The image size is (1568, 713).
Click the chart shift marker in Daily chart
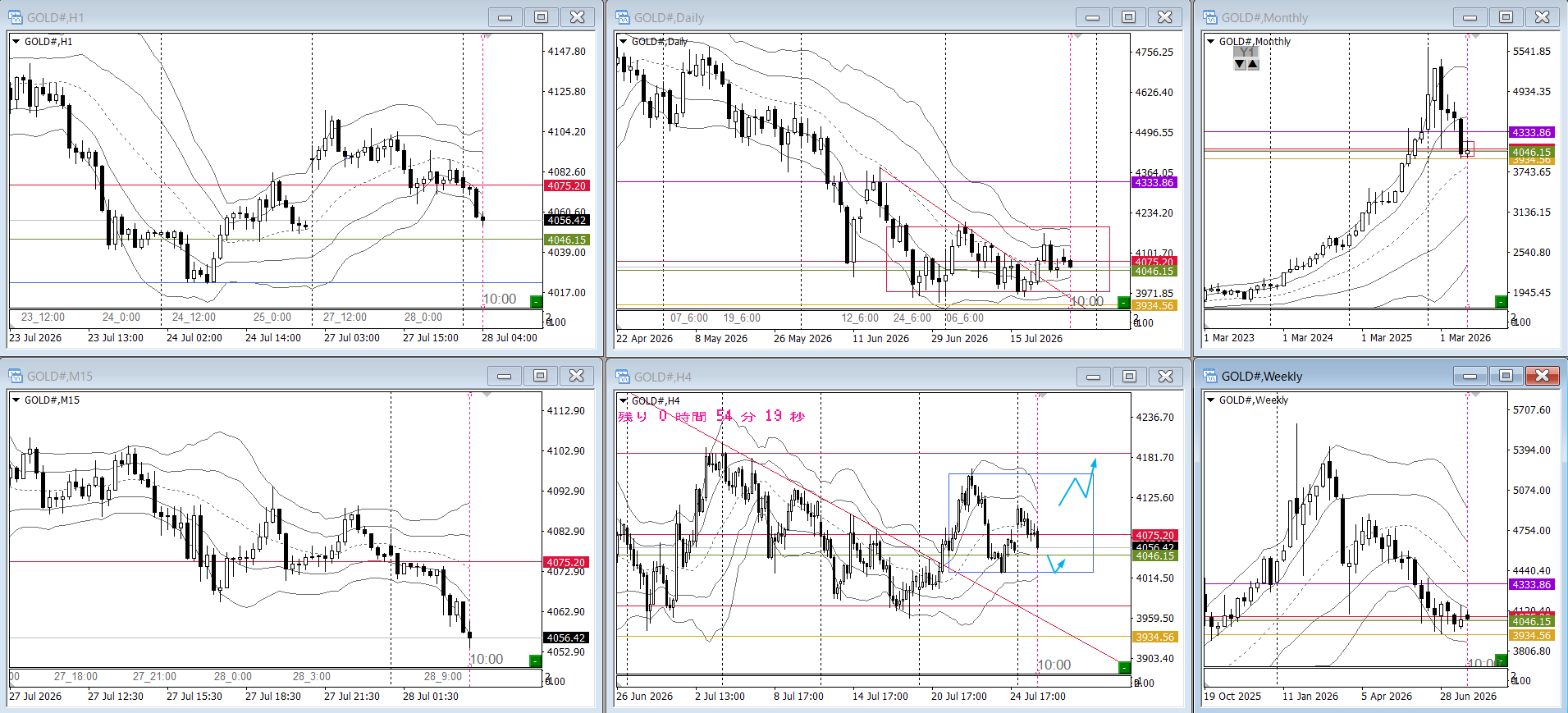pyautogui.click(x=1077, y=37)
